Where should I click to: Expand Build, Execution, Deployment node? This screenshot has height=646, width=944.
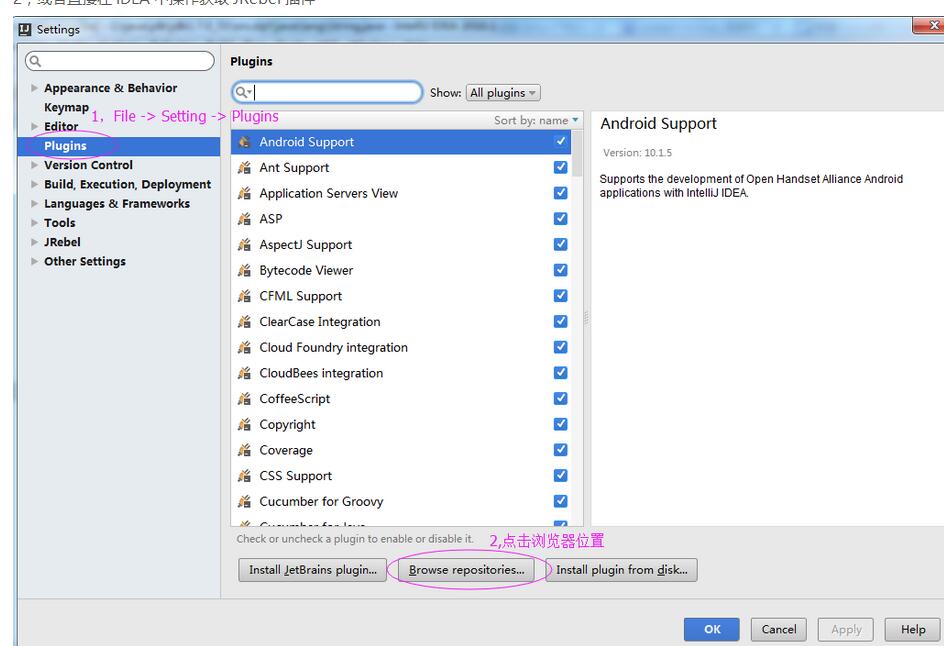[x=34, y=184]
